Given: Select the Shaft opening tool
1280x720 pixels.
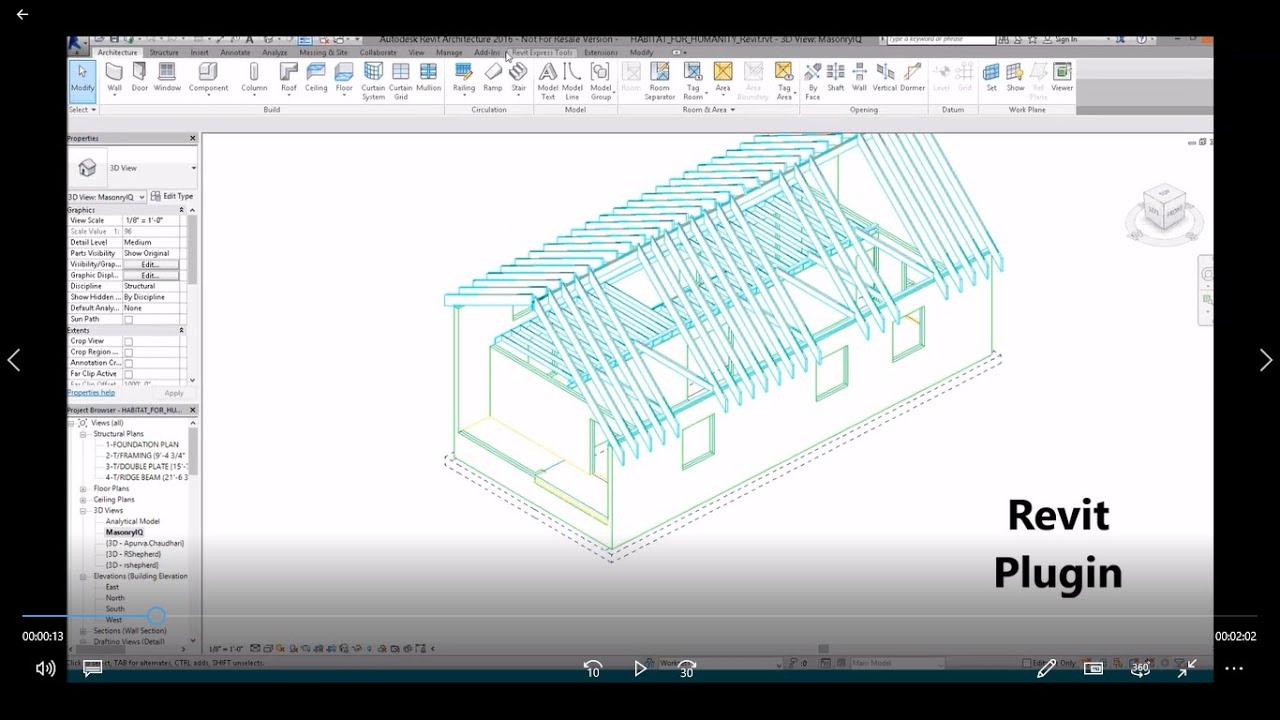Looking at the screenshot, I should tap(835, 78).
